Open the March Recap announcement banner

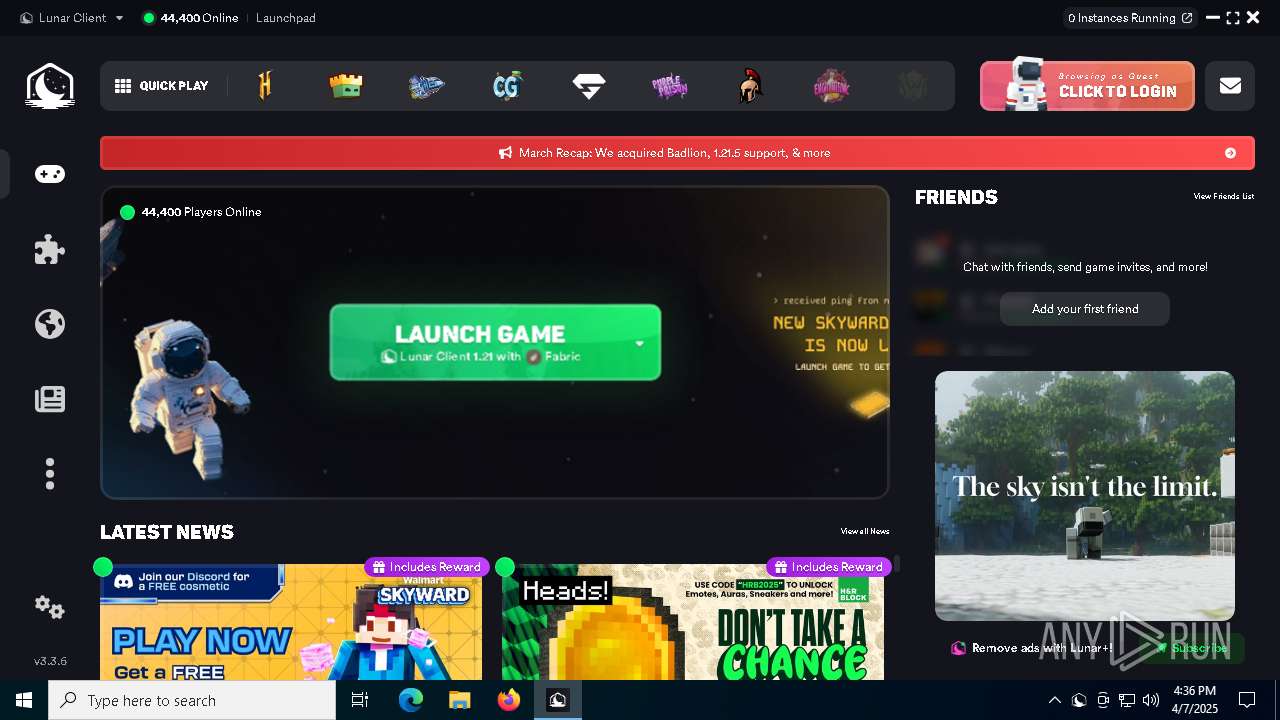point(677,153)
